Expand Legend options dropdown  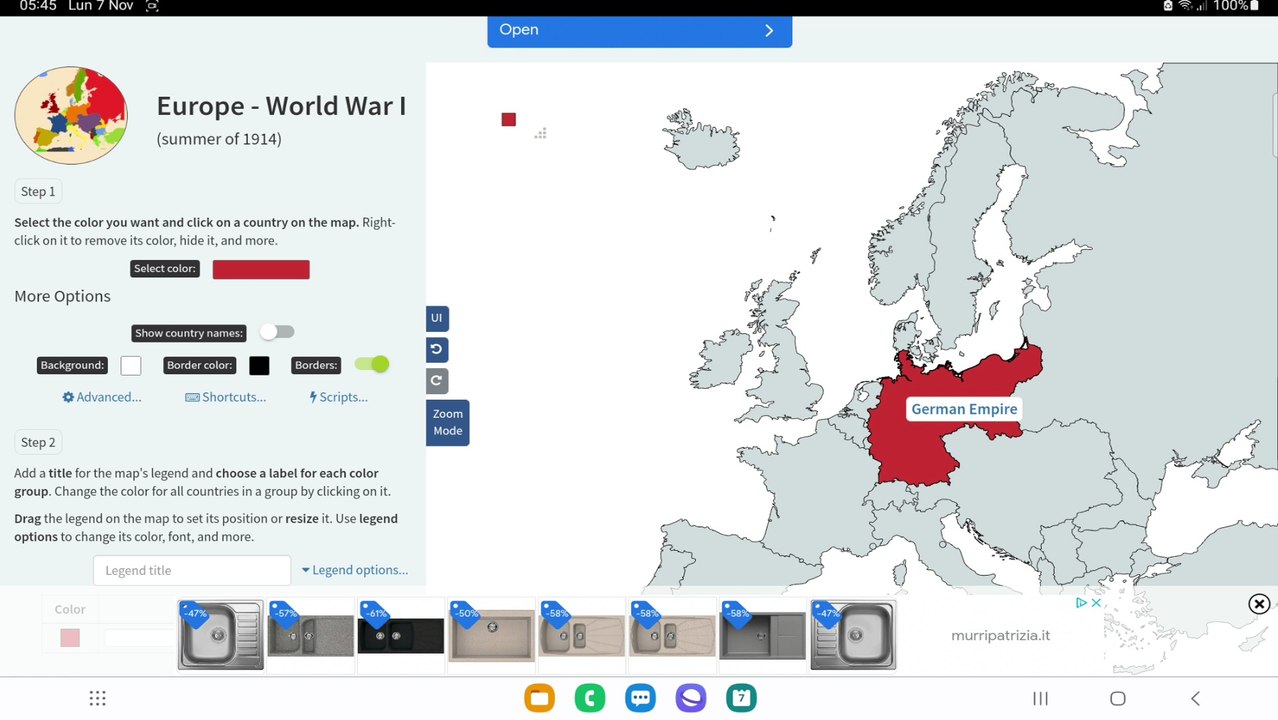(x=355, y=570)
